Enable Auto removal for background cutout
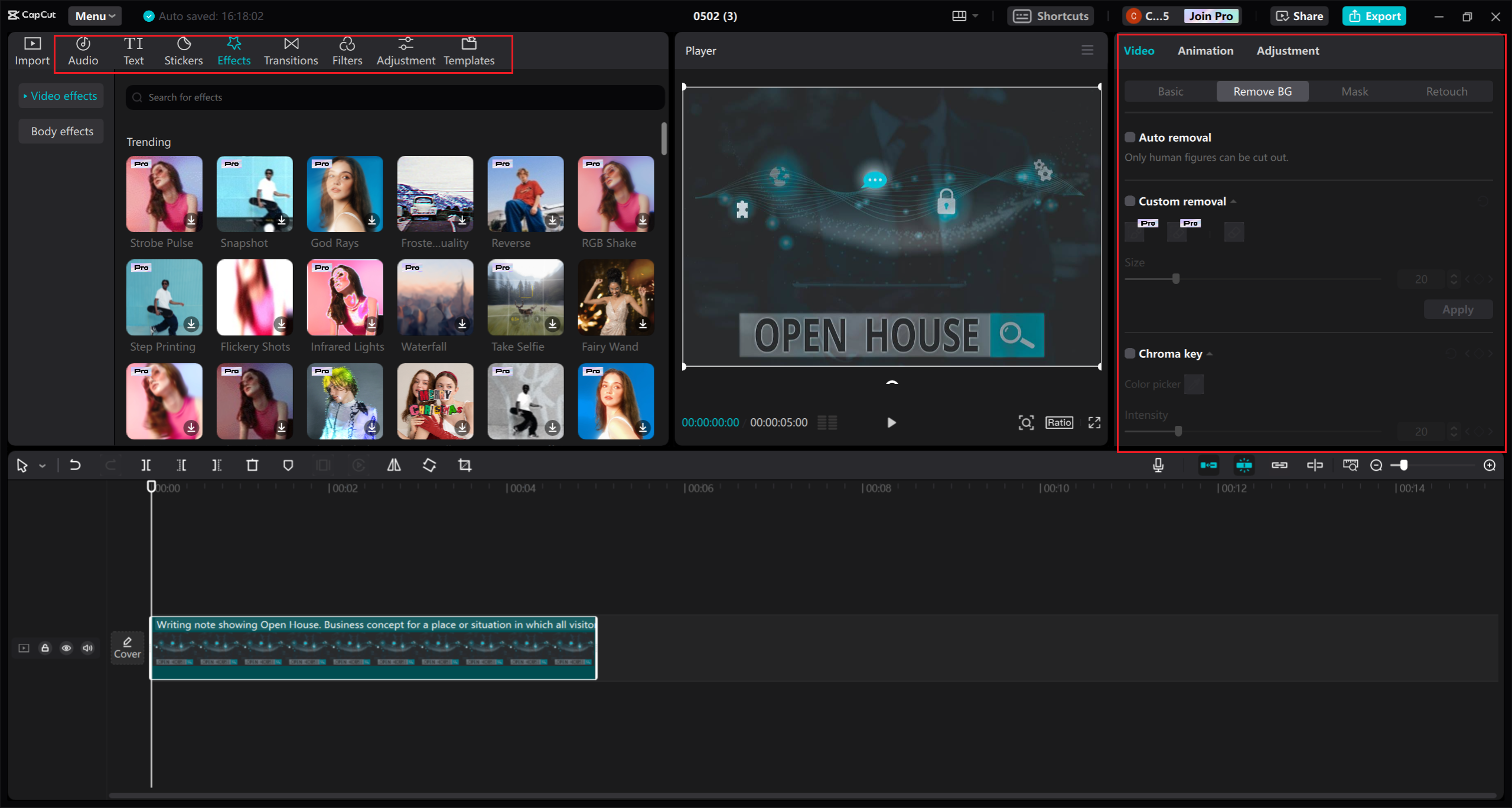This screenshot has width=1512, height=808. pos(1130,136)
